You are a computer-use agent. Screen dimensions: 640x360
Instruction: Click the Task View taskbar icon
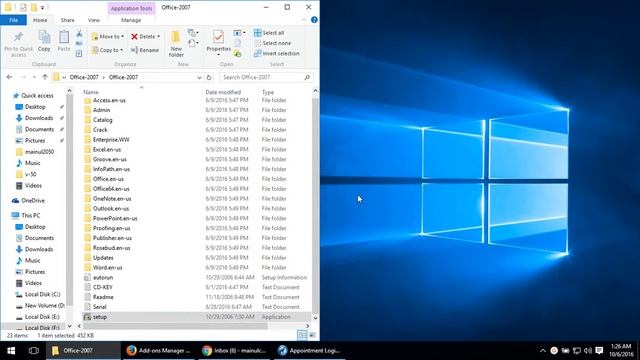[x=34, y=351]
